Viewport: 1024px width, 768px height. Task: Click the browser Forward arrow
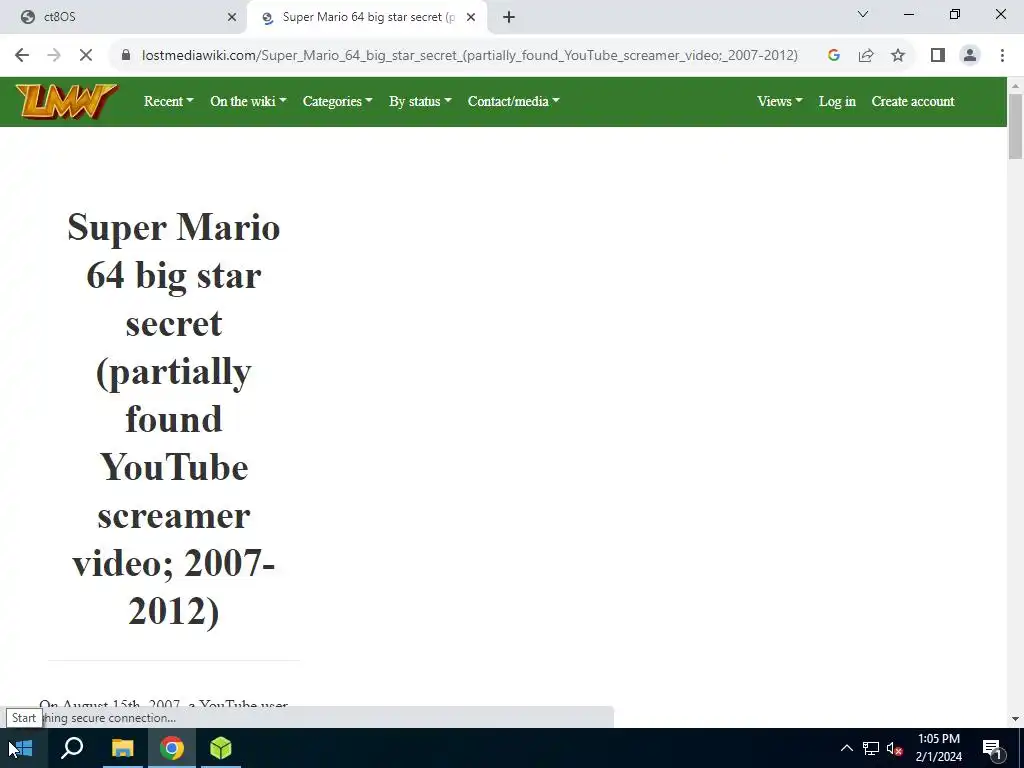coord(54,56)
